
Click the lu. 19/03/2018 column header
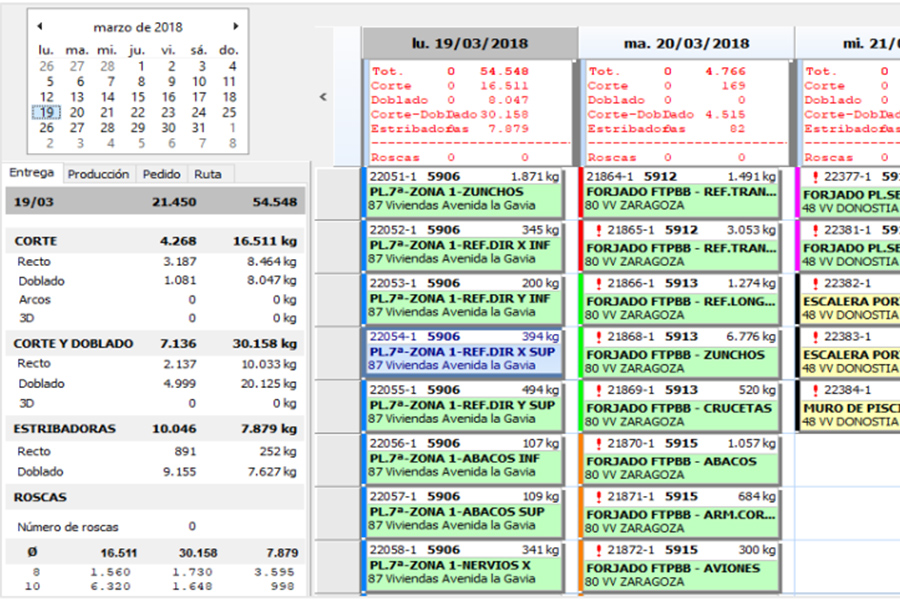pos(470,44)
